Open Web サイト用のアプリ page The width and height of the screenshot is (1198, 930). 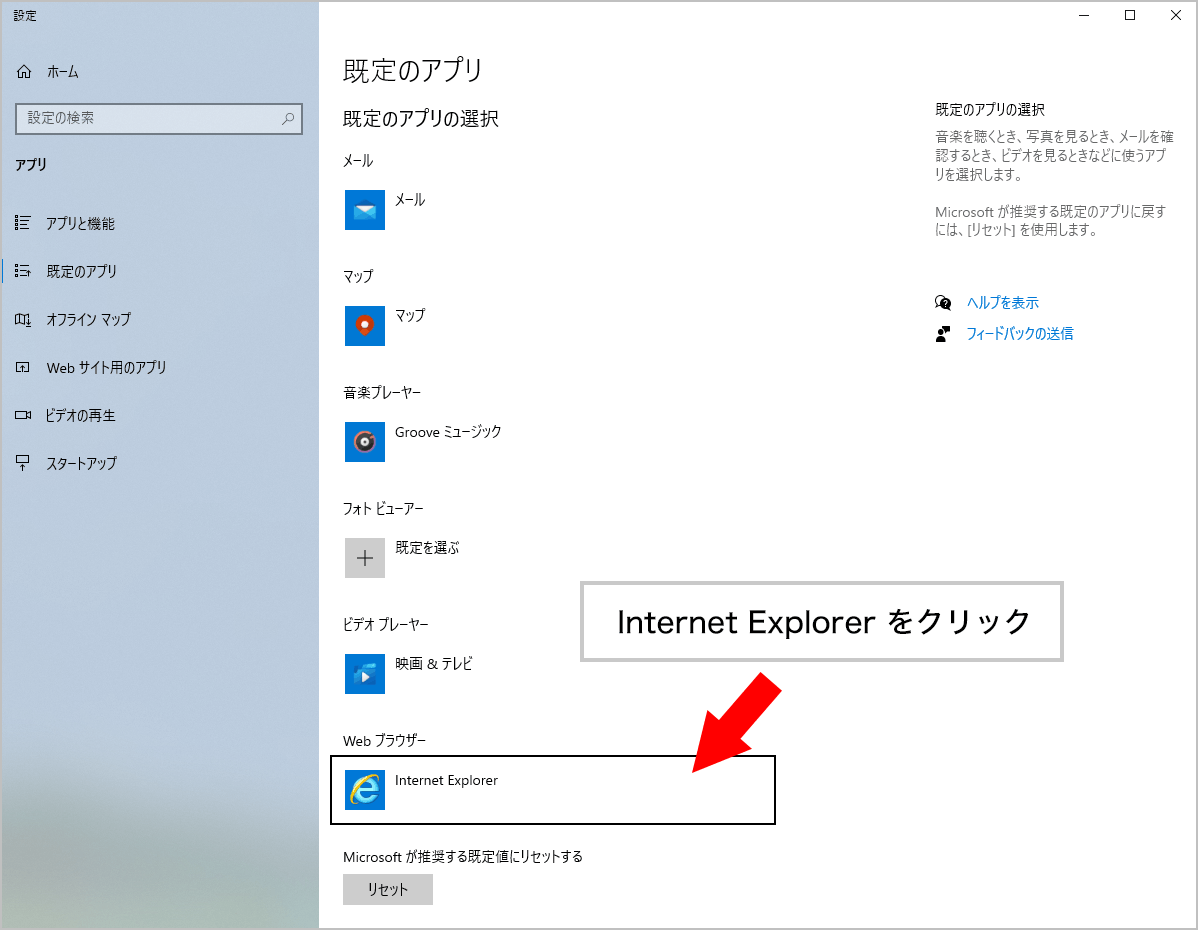106,368
